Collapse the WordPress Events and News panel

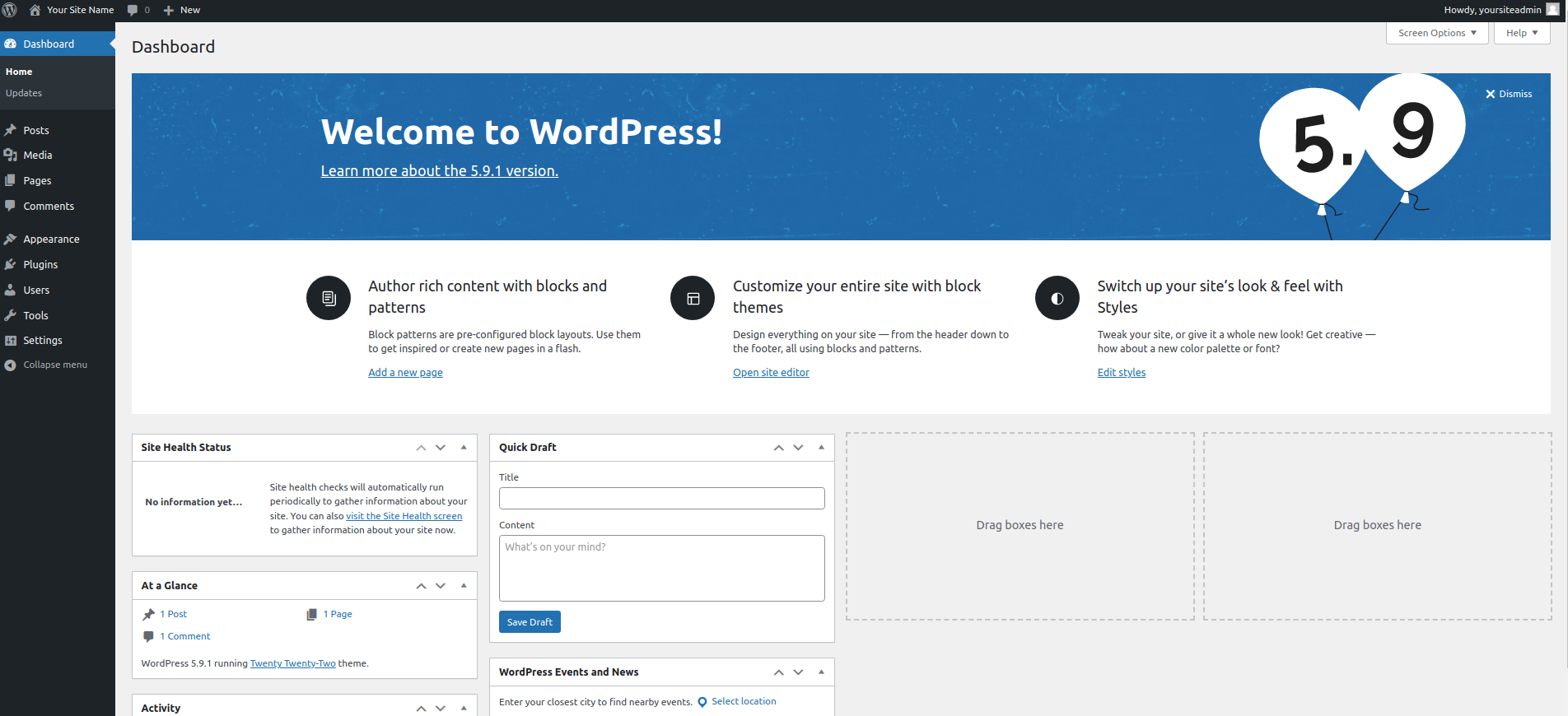[821, 672]
